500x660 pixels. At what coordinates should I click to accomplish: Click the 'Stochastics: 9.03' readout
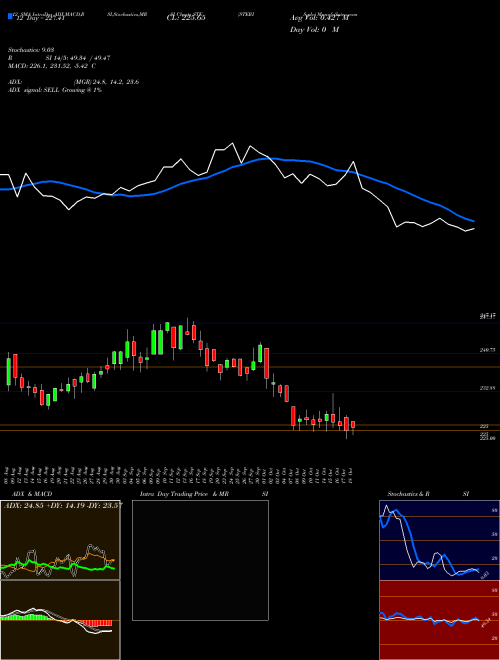[31, 50]
